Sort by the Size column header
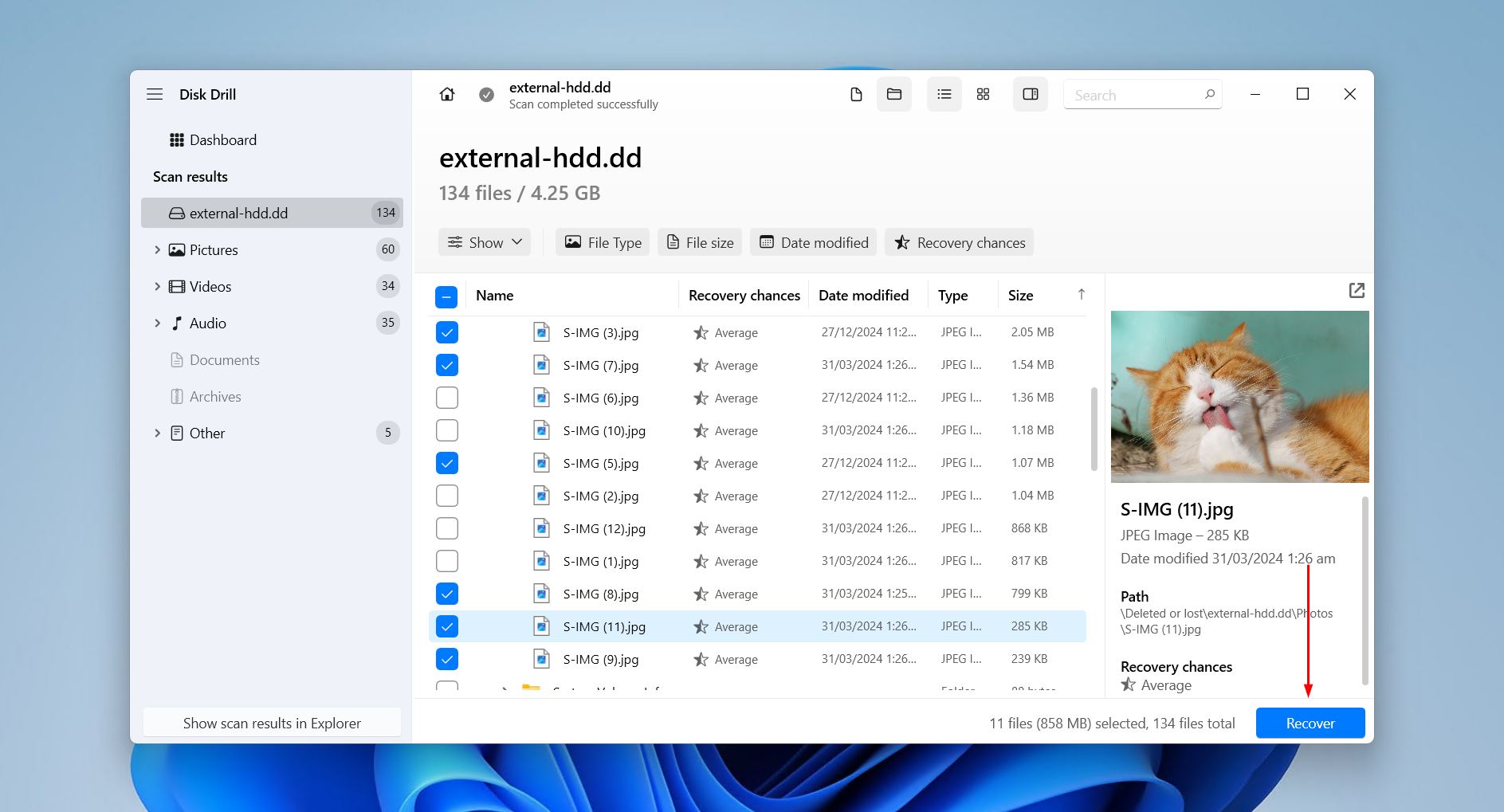Viewport: 1504px width, 812px height. [x=1020, y=295]
